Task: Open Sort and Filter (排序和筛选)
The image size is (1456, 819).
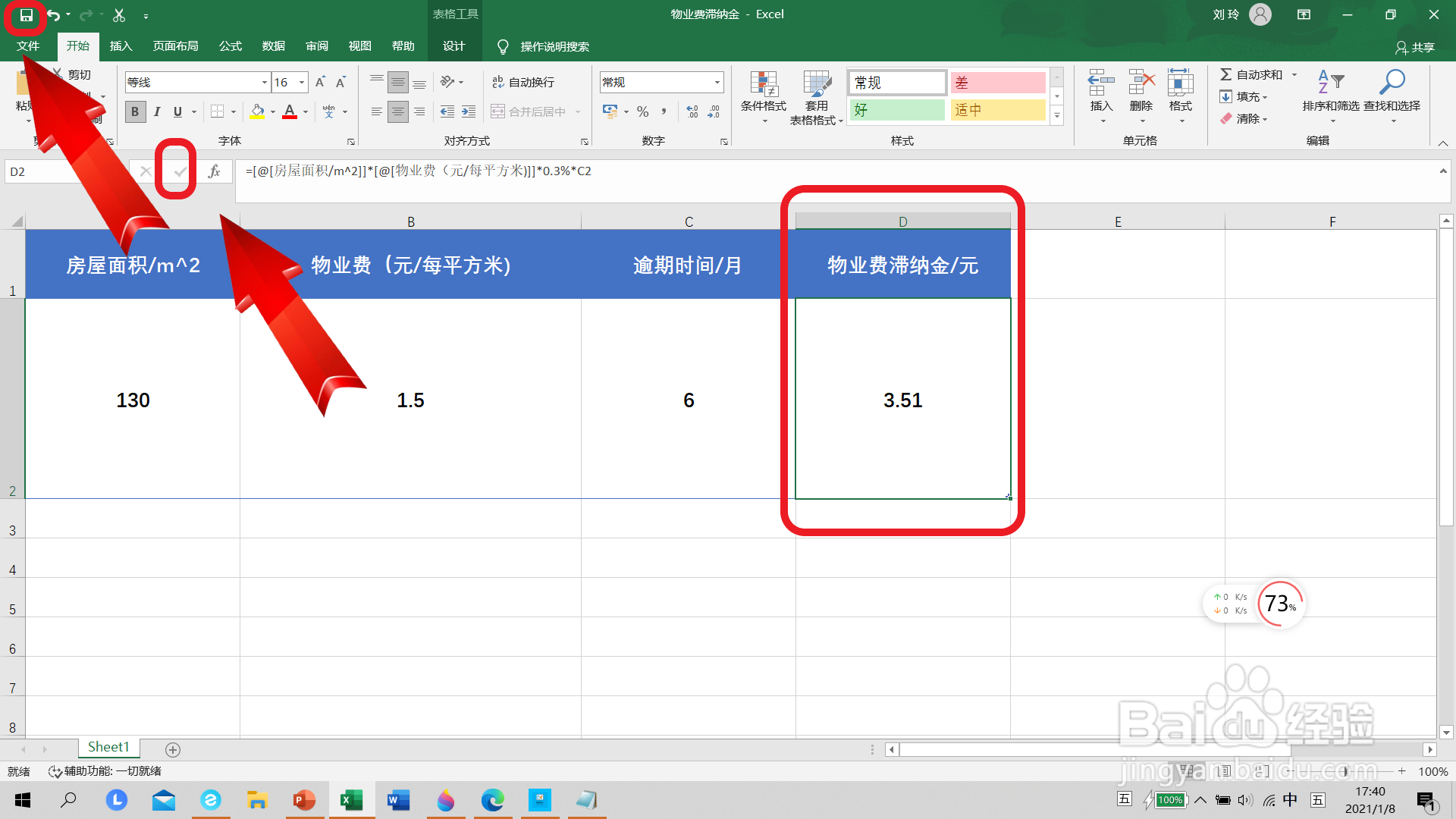Action: (1331, 97)
